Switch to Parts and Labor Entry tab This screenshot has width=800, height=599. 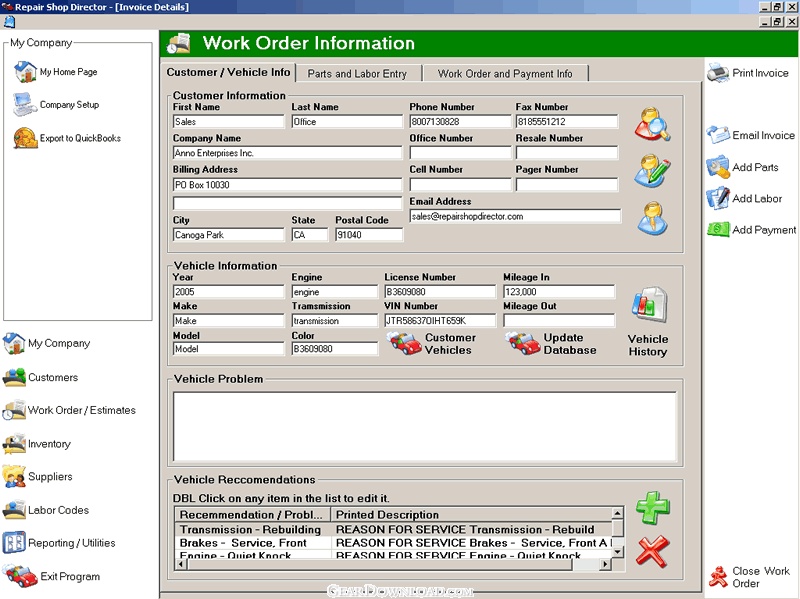tap(357, 74)
